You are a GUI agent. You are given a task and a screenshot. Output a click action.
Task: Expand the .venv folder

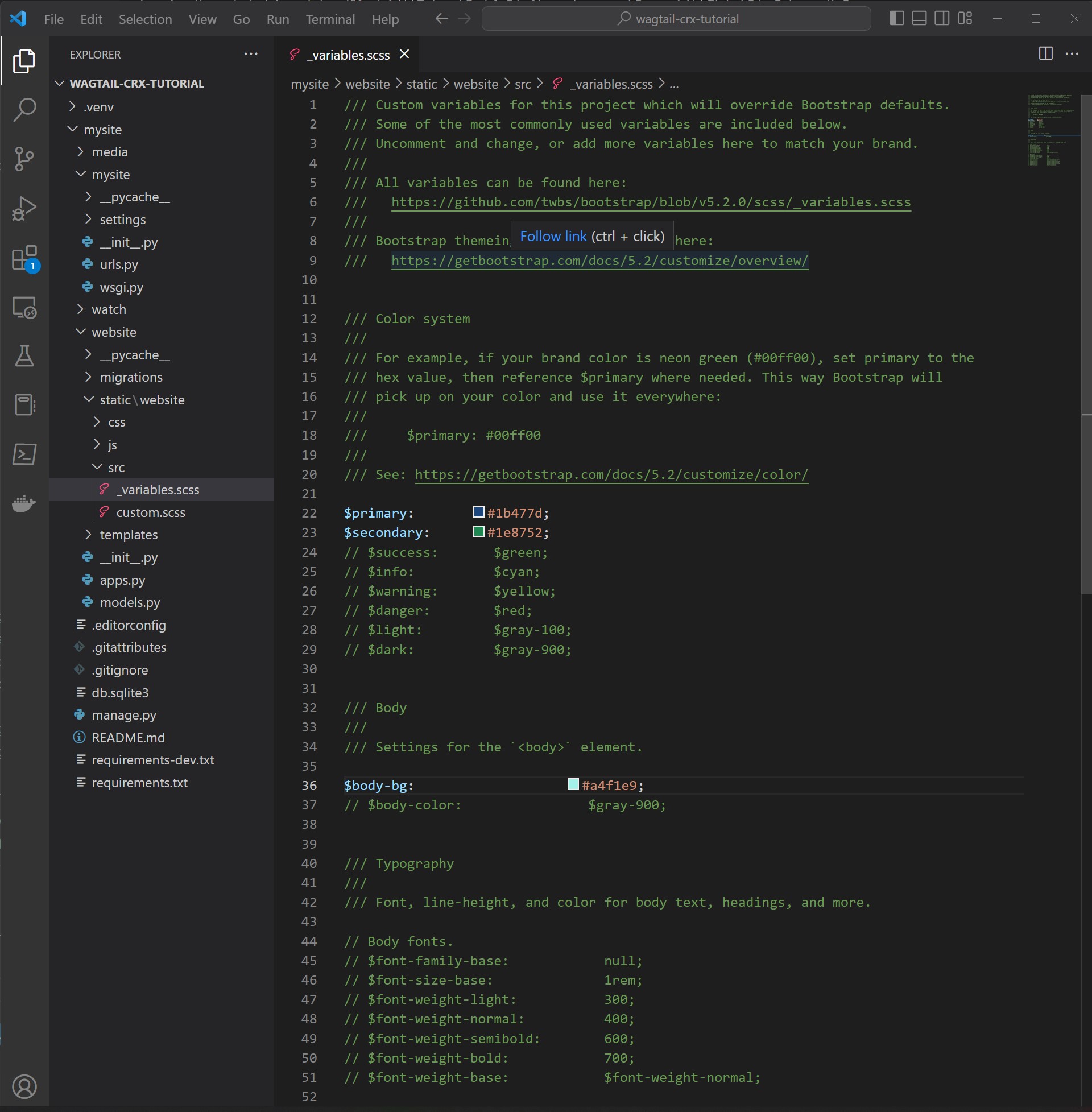click(x=98, y=107)
